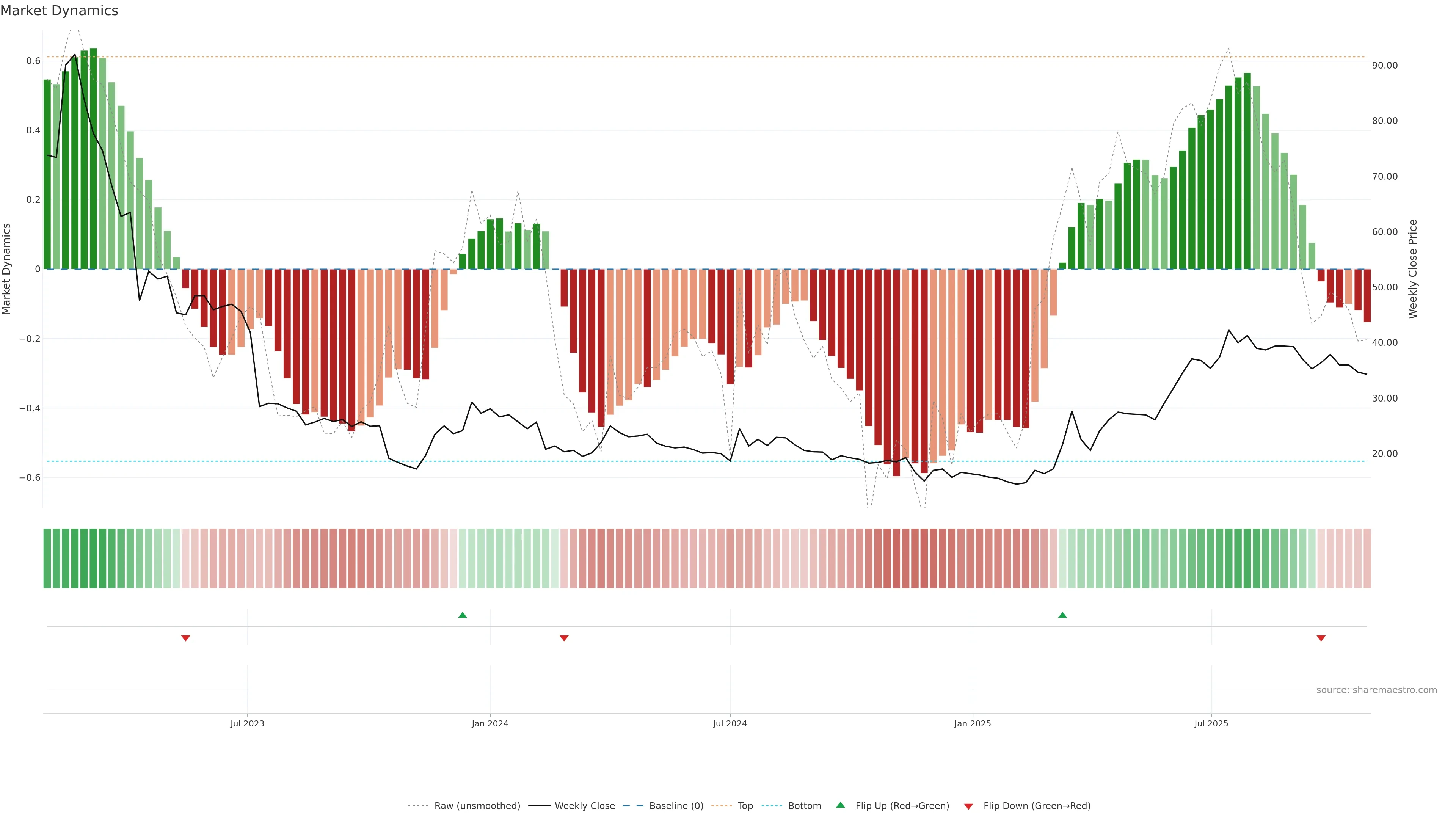Click the black Weekly Close line sample in legend
The image size is (1456, 819).
click(539, 806)
